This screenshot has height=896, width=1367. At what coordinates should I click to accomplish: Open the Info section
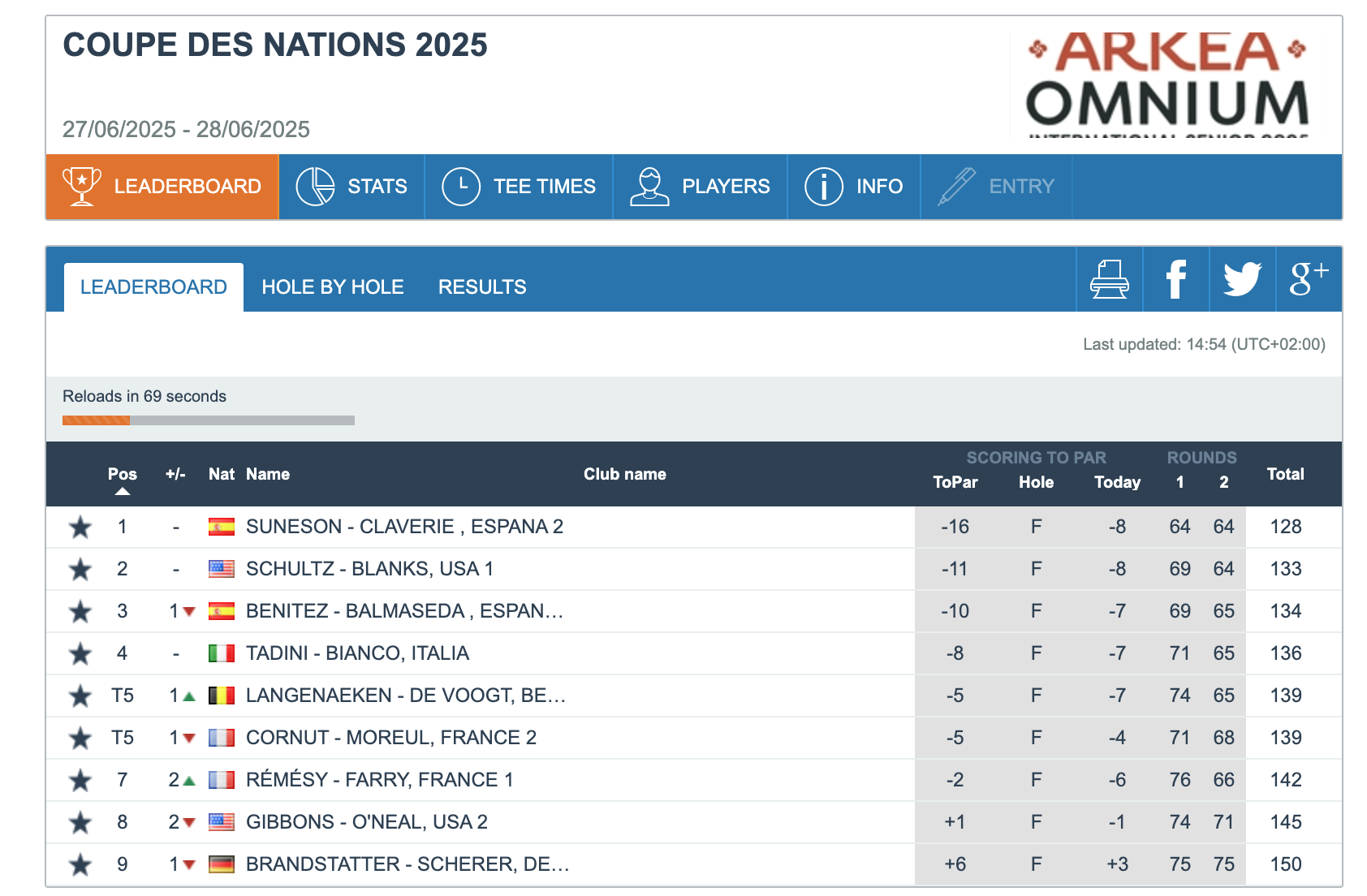[x=853, y=187]
